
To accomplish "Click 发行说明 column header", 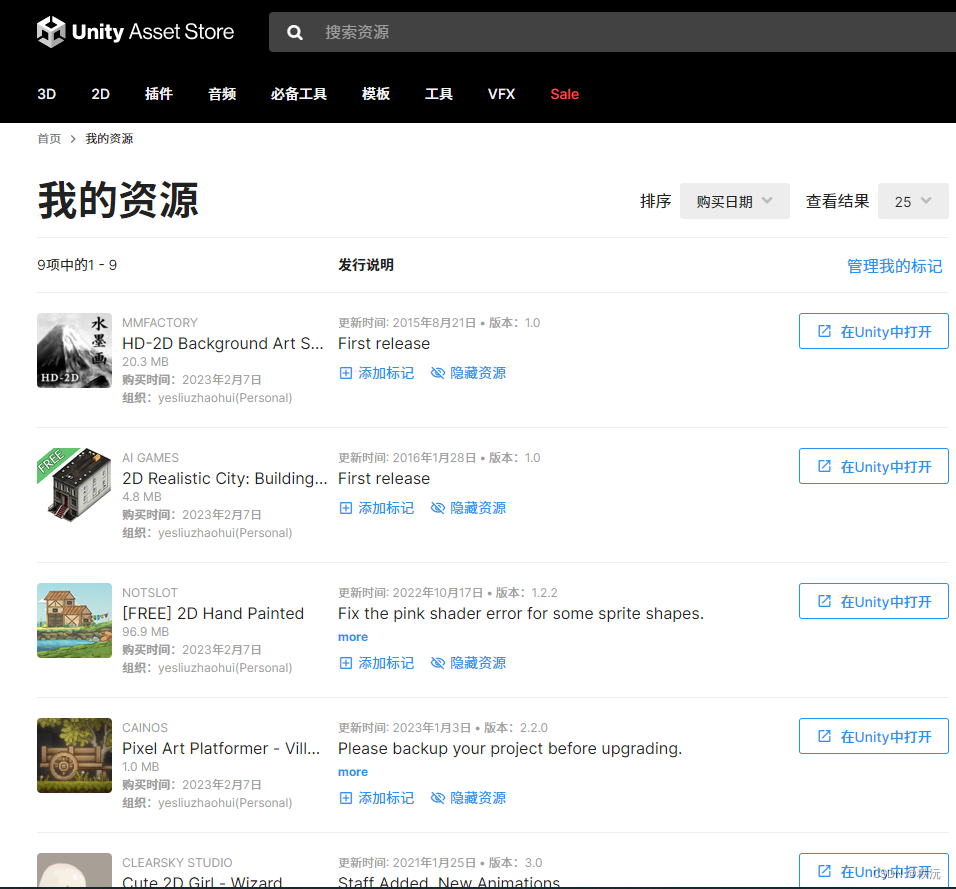I will pos(366,265).
